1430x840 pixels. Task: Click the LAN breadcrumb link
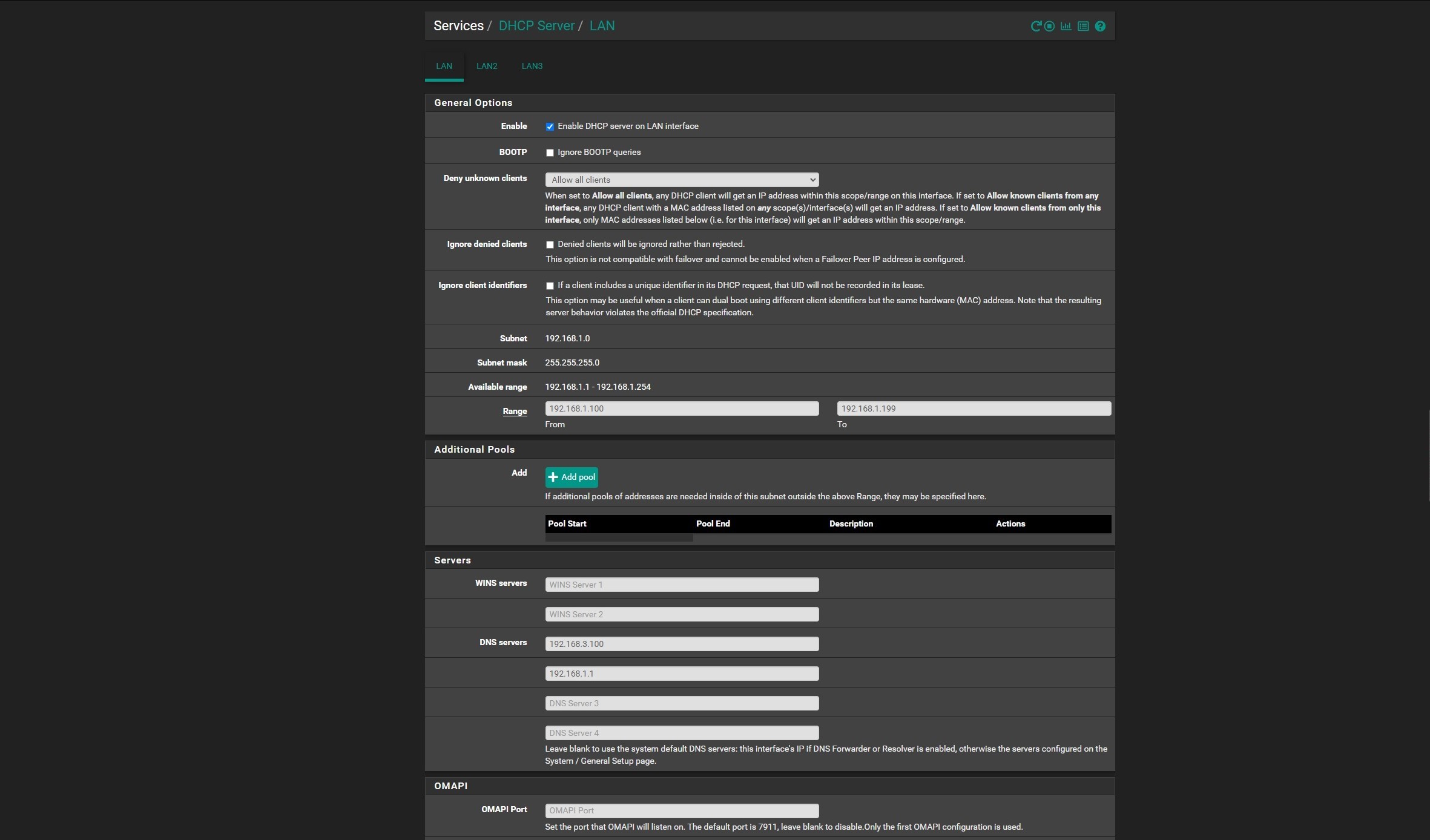[x=602, y=25]
